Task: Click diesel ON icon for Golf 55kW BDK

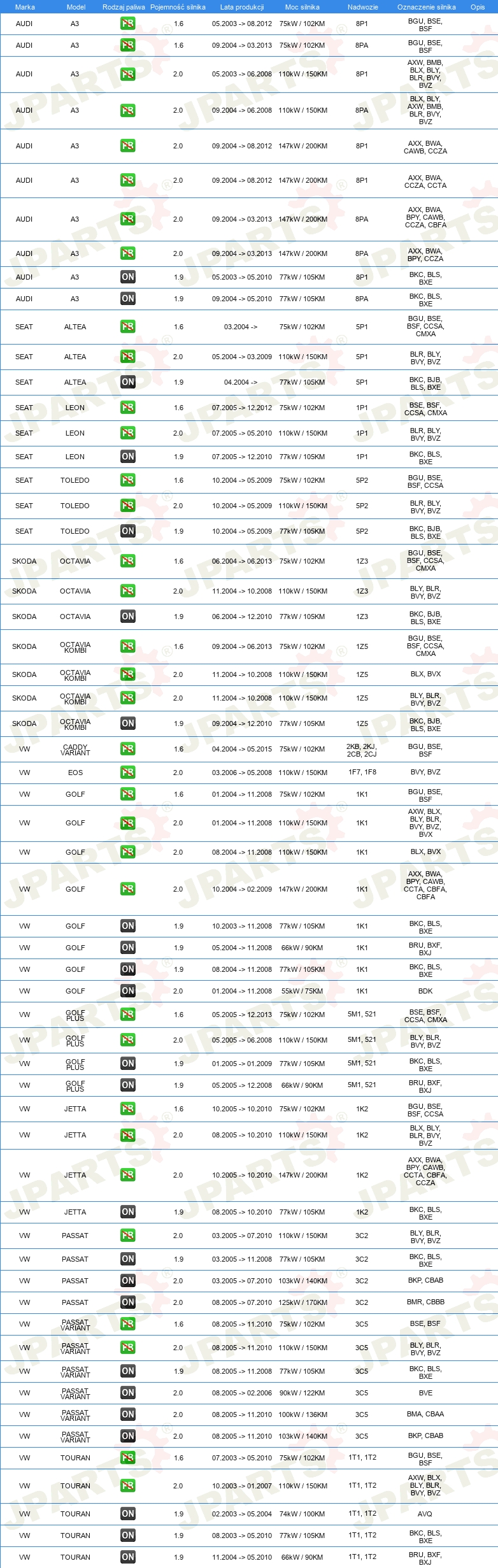Action: [x=128, y=991]
